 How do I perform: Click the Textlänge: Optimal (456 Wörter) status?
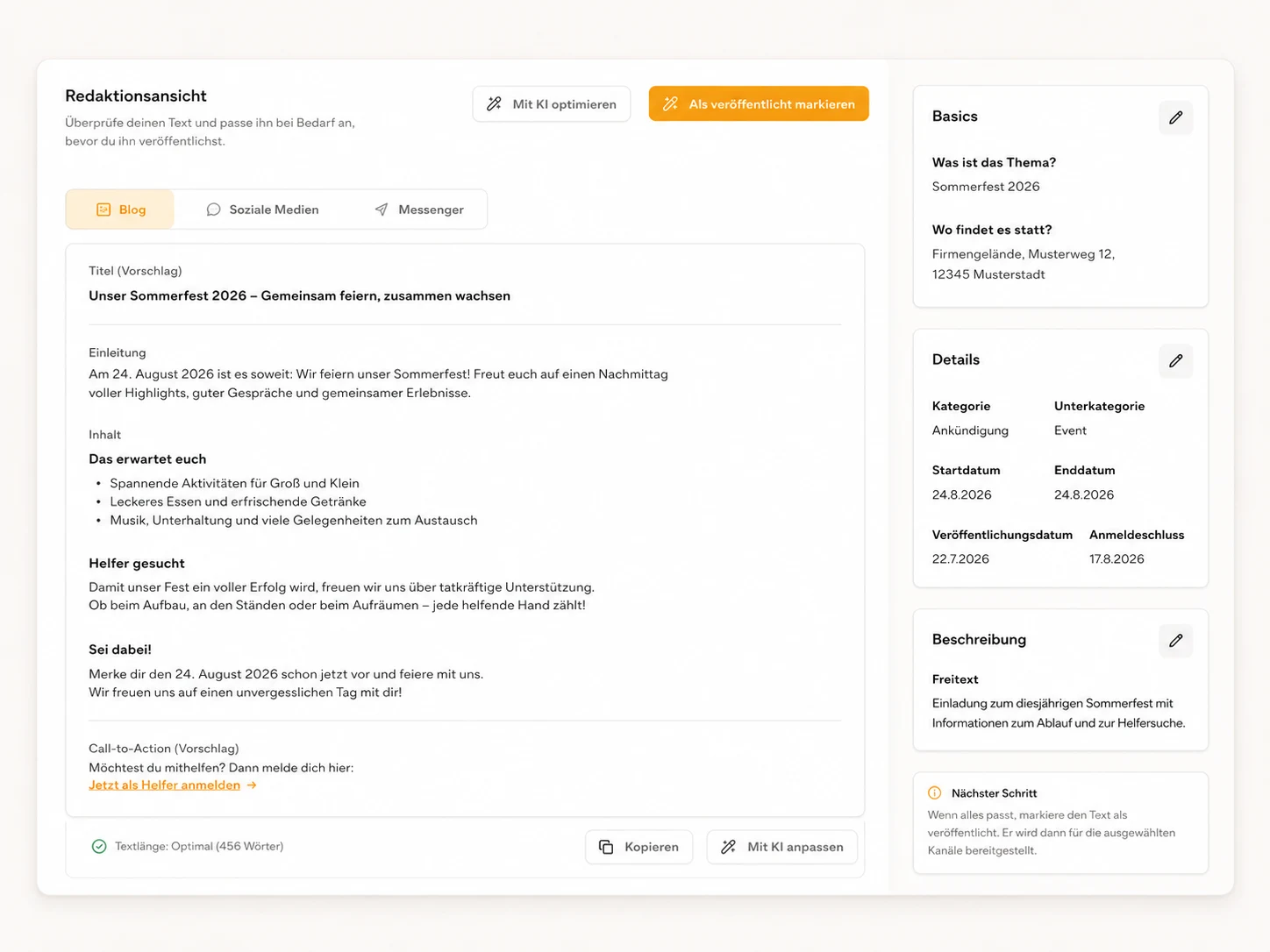(199, 847)
